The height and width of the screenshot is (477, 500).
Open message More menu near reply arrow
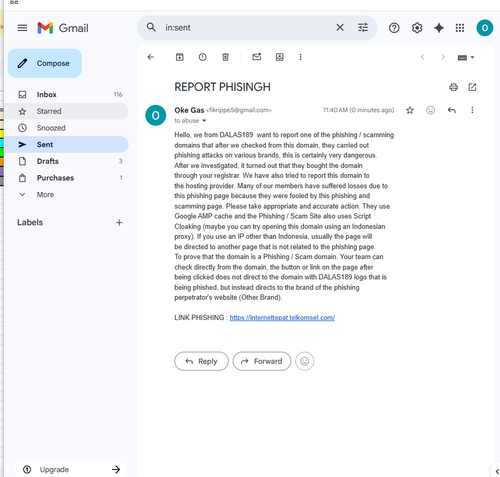pyautogui.click(x=472, y=110)
